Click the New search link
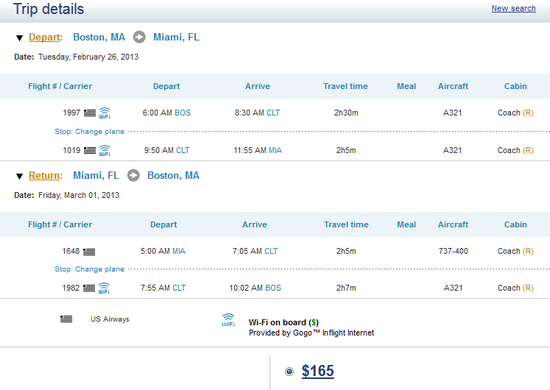550x390 pixels. tap(514, 8)
